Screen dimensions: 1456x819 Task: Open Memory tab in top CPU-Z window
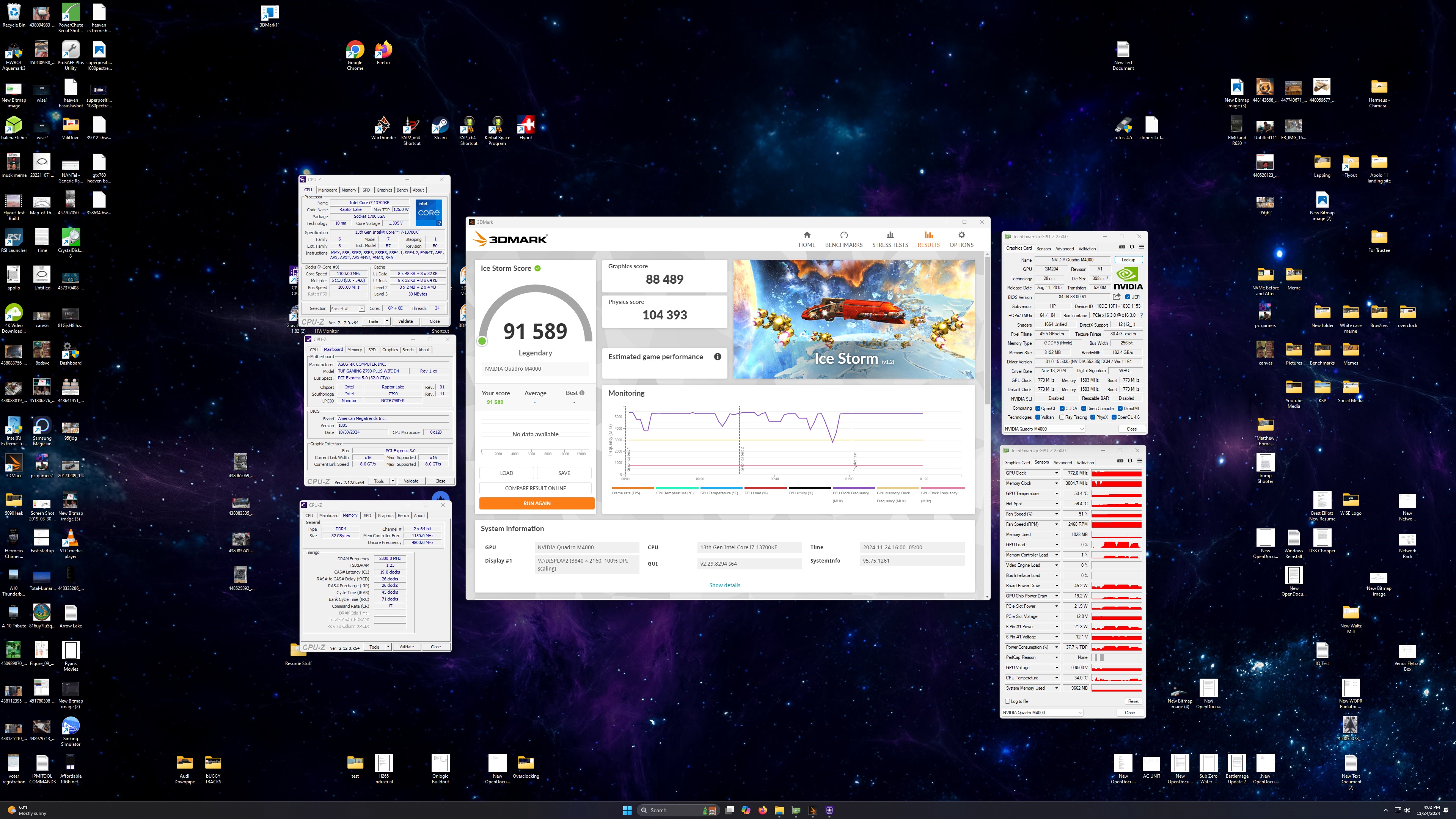click(x=349, y=190)
